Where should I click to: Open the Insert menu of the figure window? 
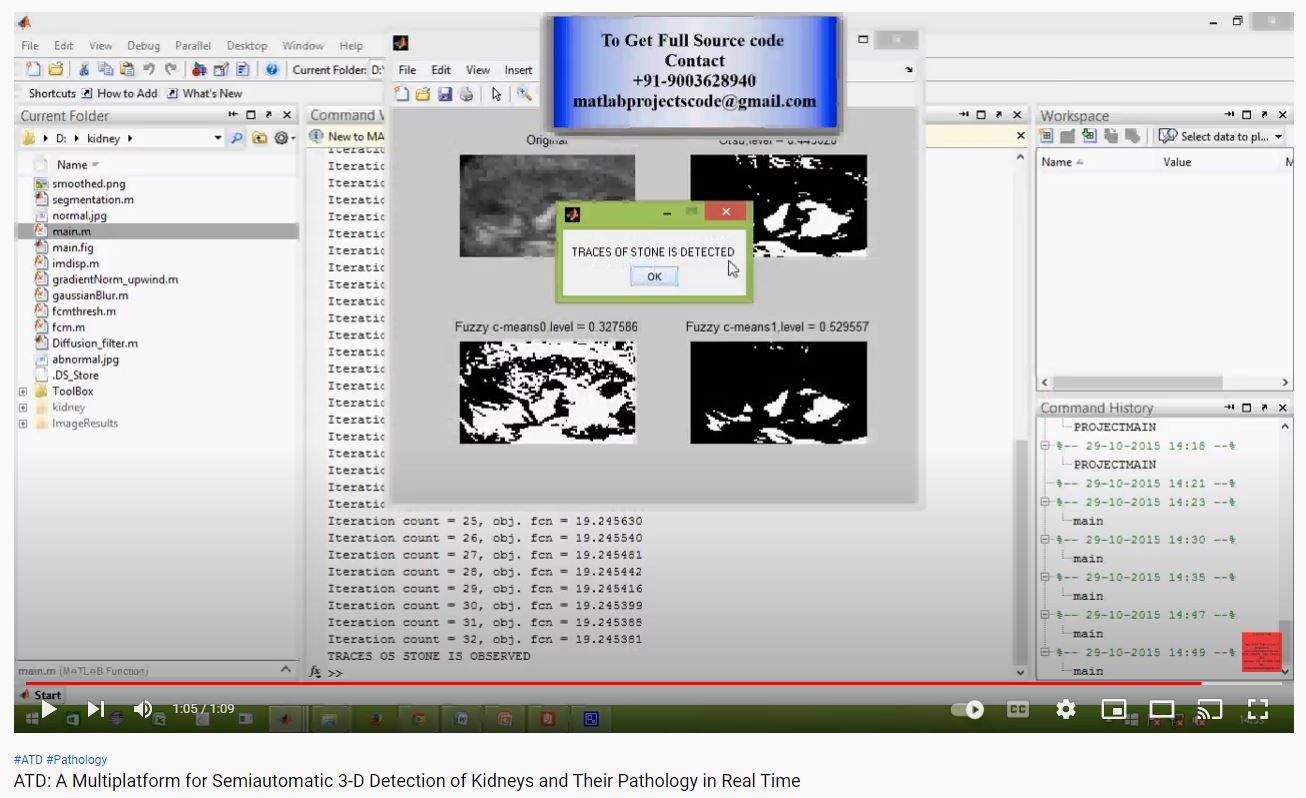pyautogui.click(x=518, y=70)
